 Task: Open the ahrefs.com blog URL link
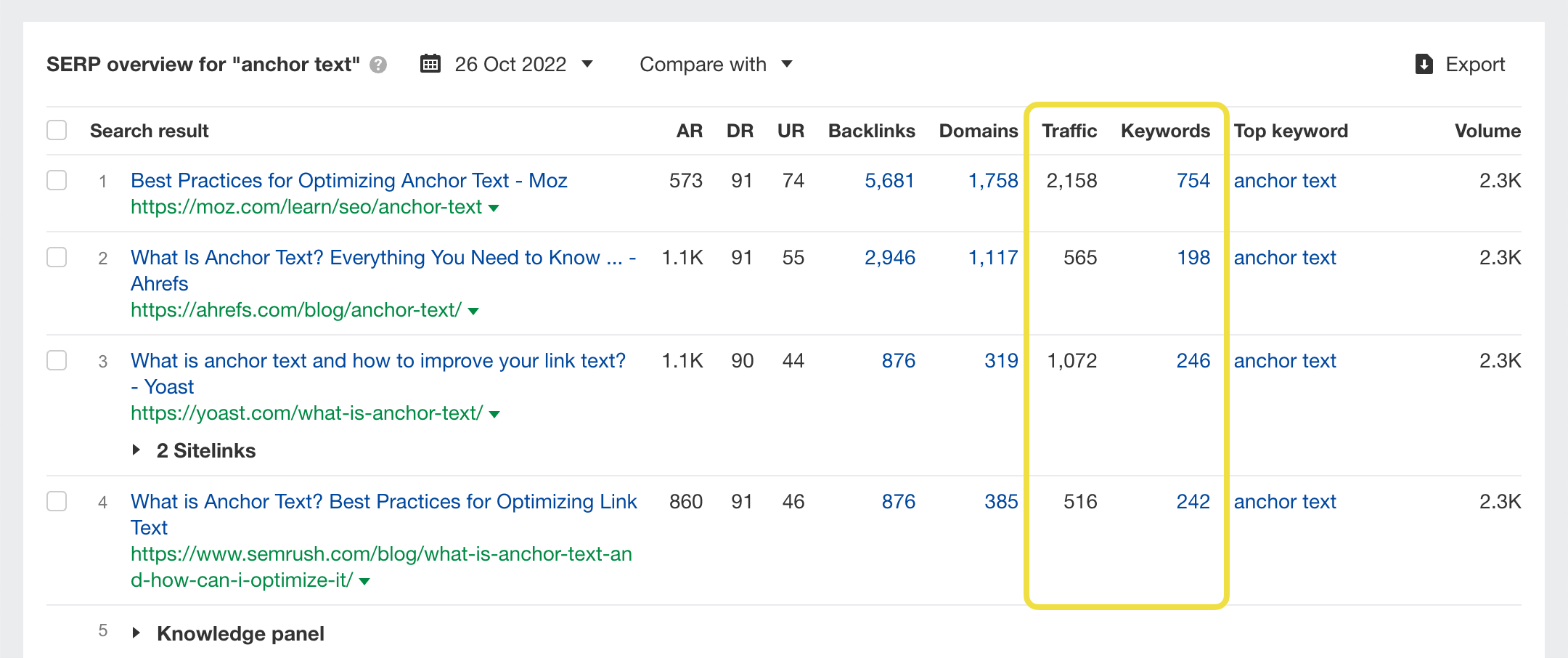[295, 310]
